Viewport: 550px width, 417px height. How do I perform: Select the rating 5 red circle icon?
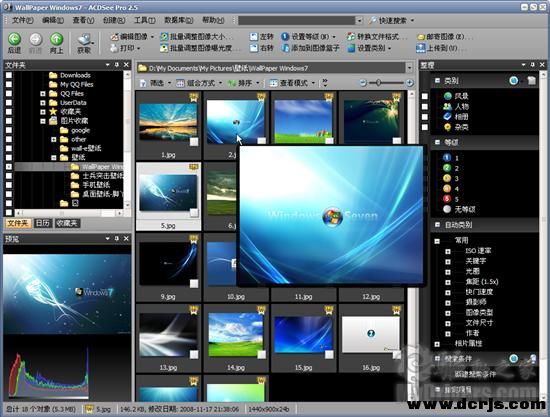[447, 199]
